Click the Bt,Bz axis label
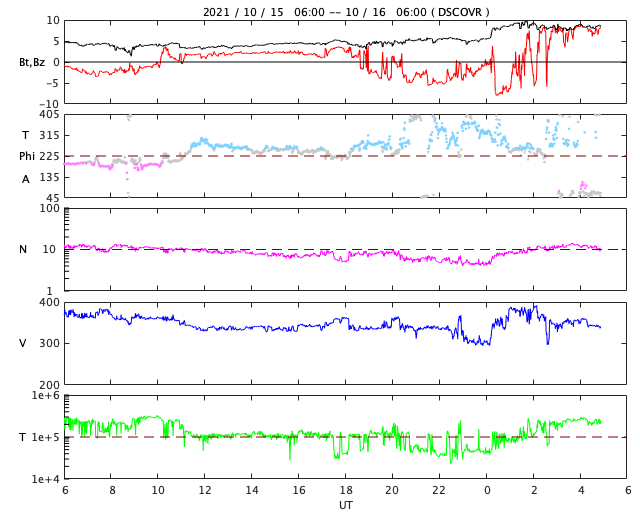 [x=32, y=62]
